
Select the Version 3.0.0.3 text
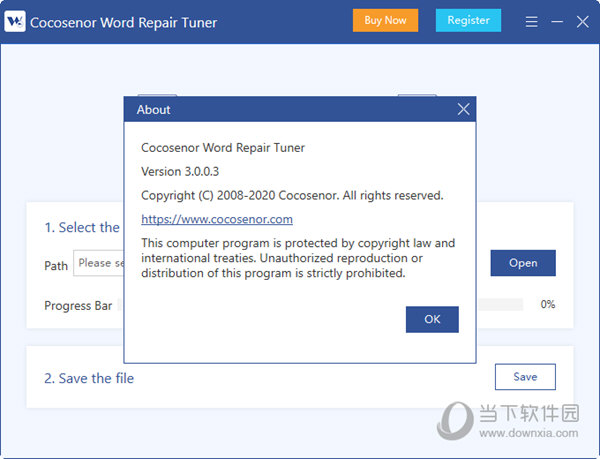click(x=180, y=171)
